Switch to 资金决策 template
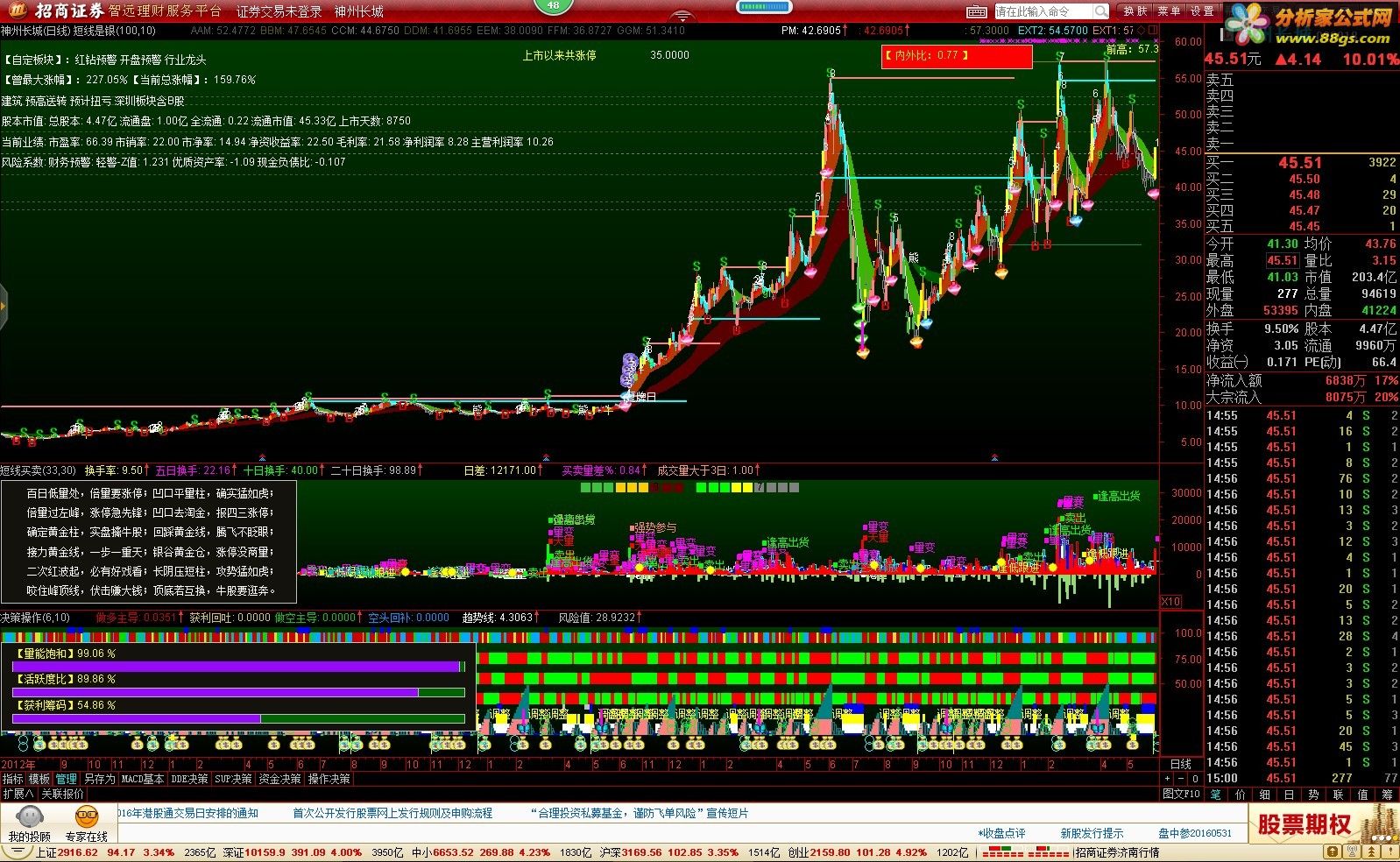The width and height of the screenshot is (1400, 862). (x=280, y=779)
